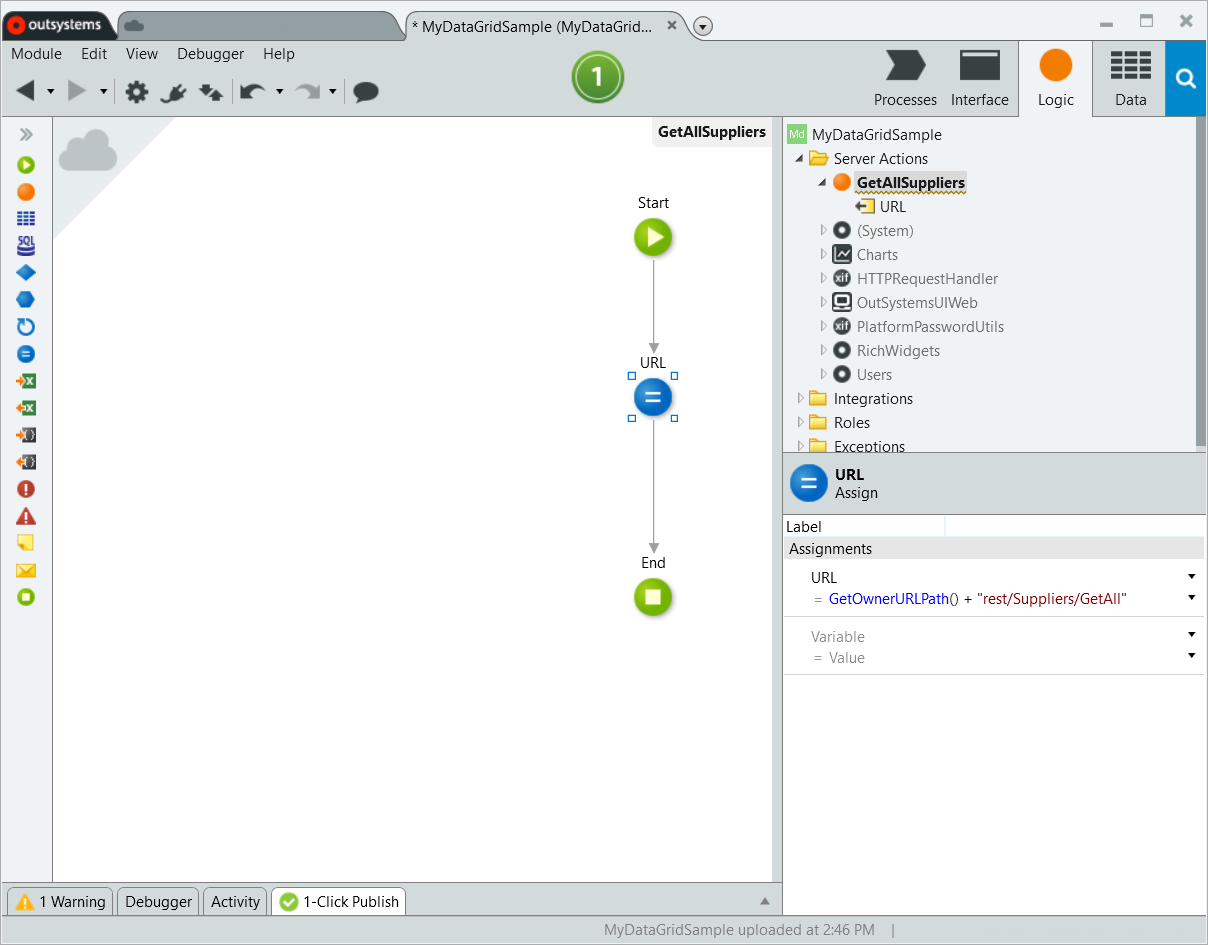This screenshot has width=1208, height=945.
Task: Open the Debugger menu
Action: coord(210,54)
